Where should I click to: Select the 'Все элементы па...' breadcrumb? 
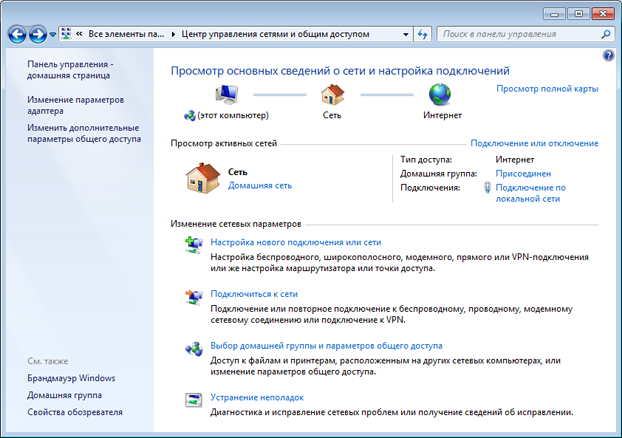tap(126, 34)
